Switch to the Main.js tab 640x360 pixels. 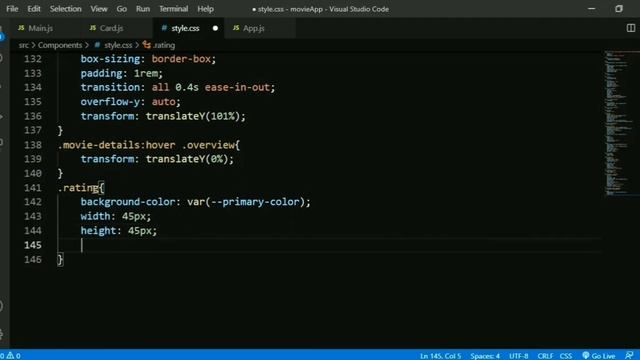tap(40, 28)
